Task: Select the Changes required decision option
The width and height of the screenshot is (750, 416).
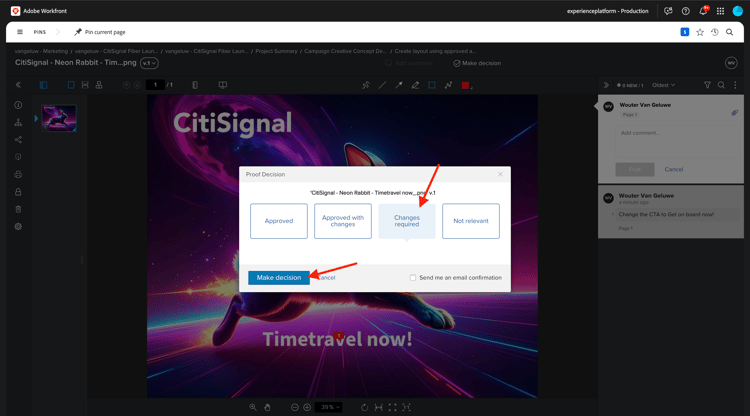Action: point(407,221)
